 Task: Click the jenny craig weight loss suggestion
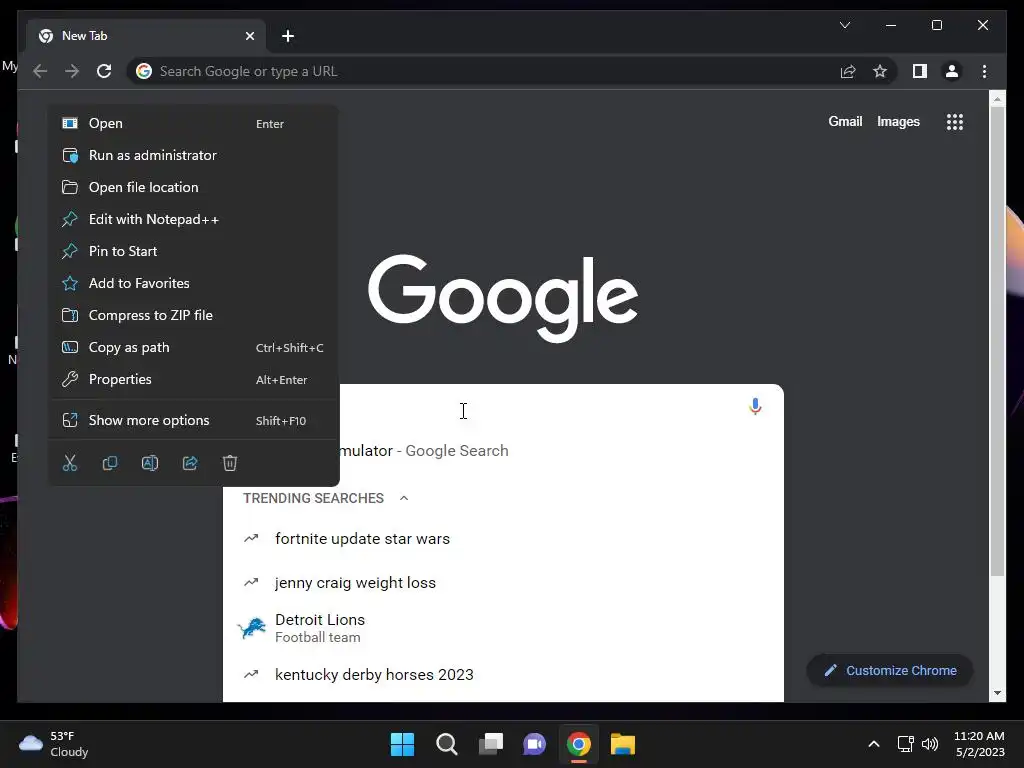point(503,583)
